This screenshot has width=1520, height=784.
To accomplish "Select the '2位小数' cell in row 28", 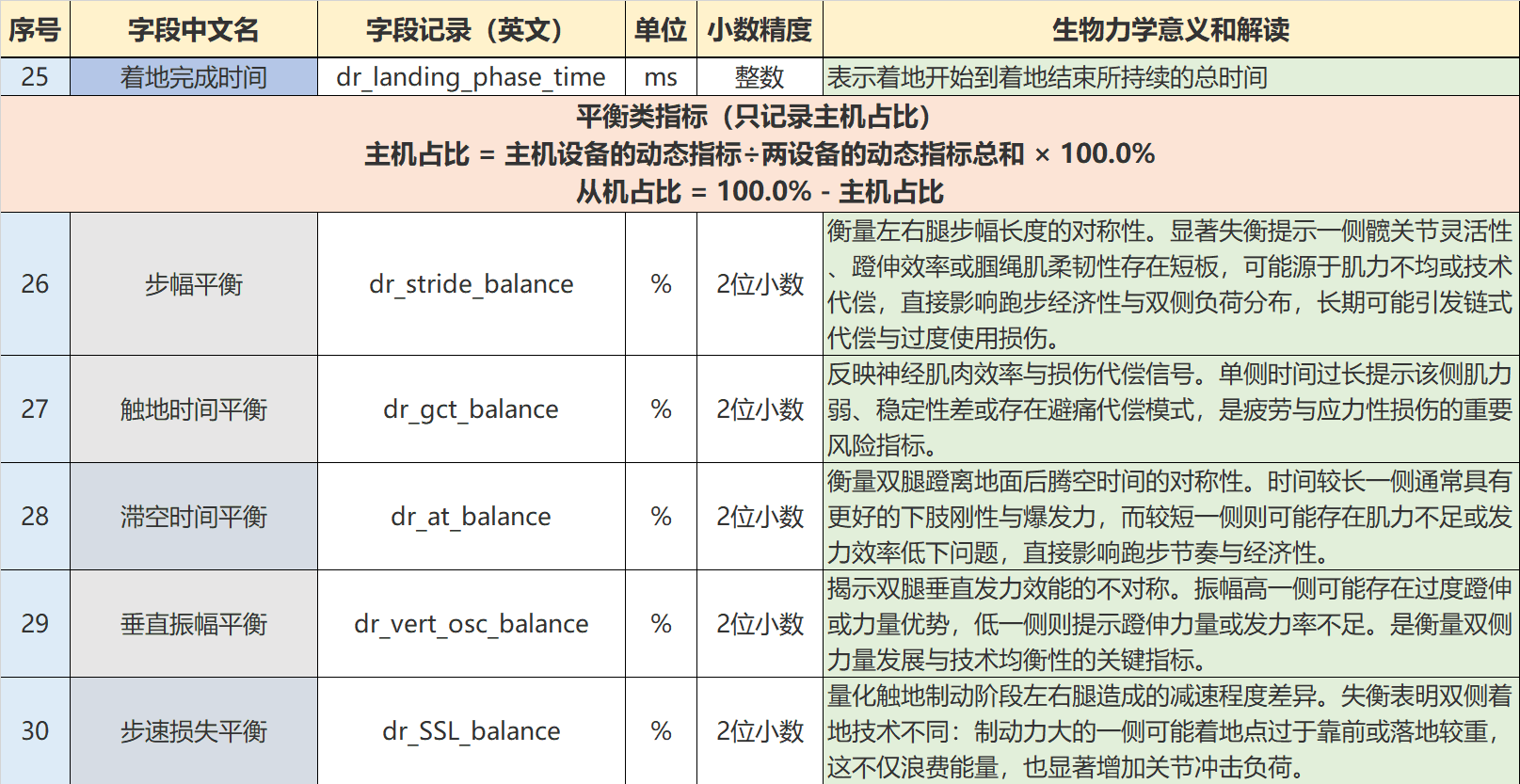I will tap(760, 517).
